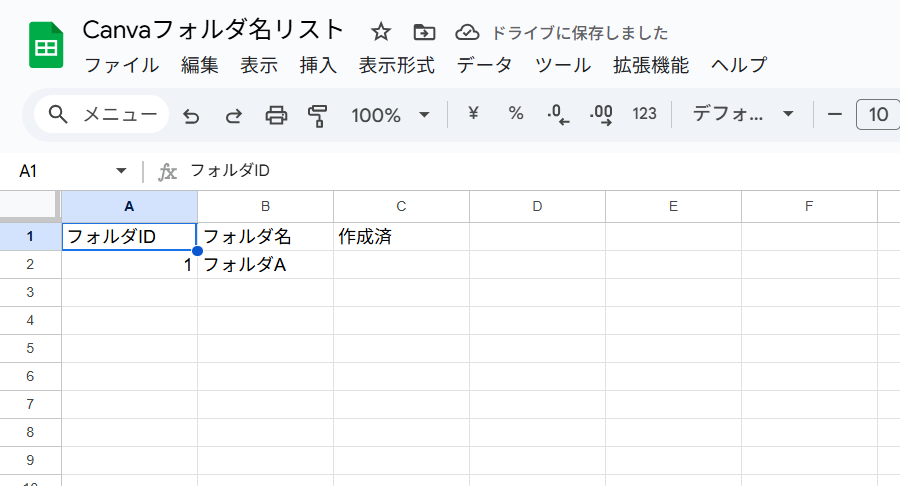Screen dimensions: 900x486
Task: Star the Canvaフォルダ名リスト document
Action: [381, 31]
